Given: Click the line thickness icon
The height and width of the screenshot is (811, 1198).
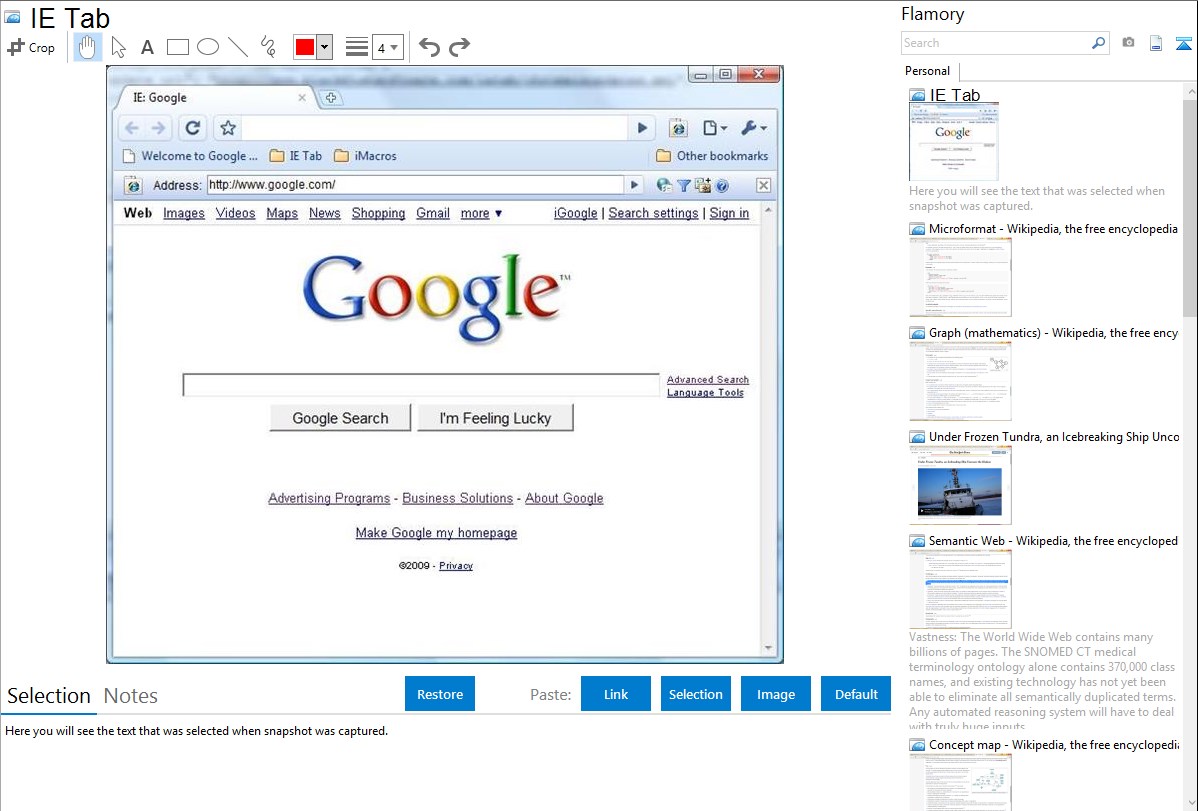Looking at the screenshot, I should click(357, 47).
